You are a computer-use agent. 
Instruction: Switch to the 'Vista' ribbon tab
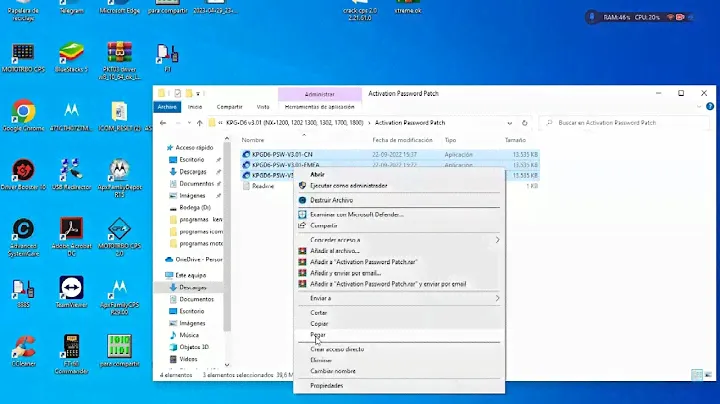[x=263, y=106]
